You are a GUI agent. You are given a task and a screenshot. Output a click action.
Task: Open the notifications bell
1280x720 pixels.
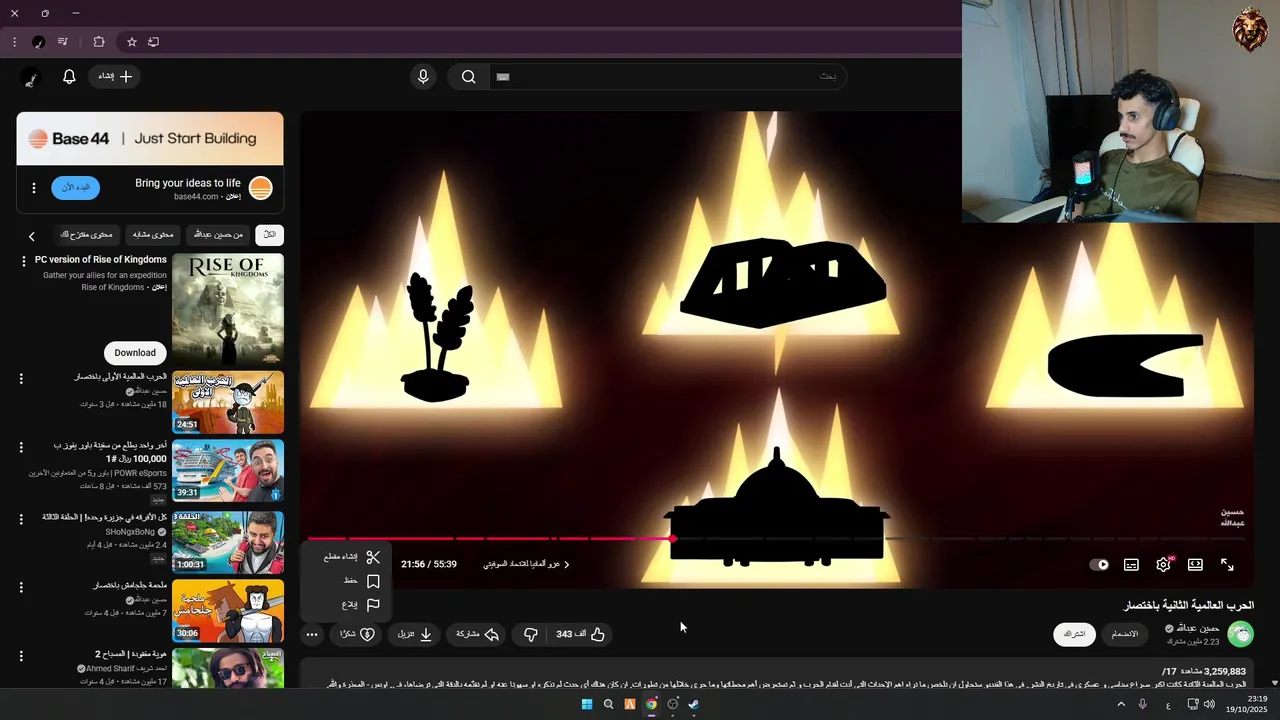69,76
